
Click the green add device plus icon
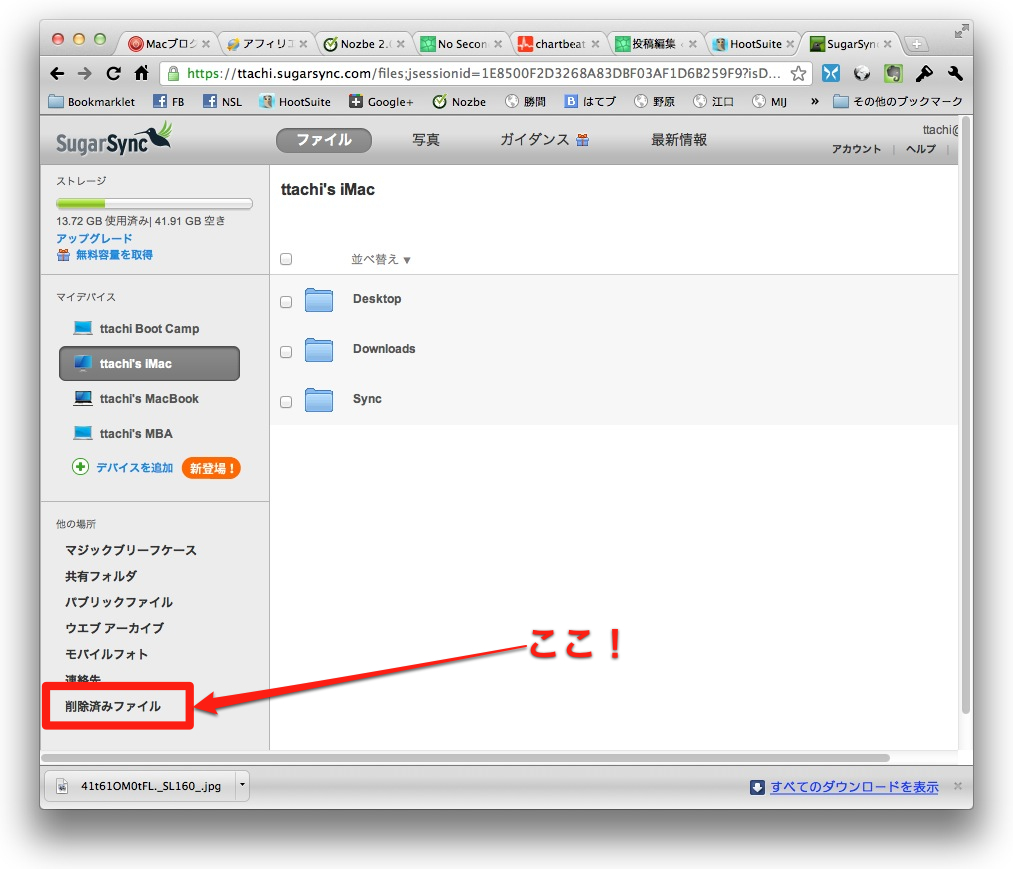81,467
